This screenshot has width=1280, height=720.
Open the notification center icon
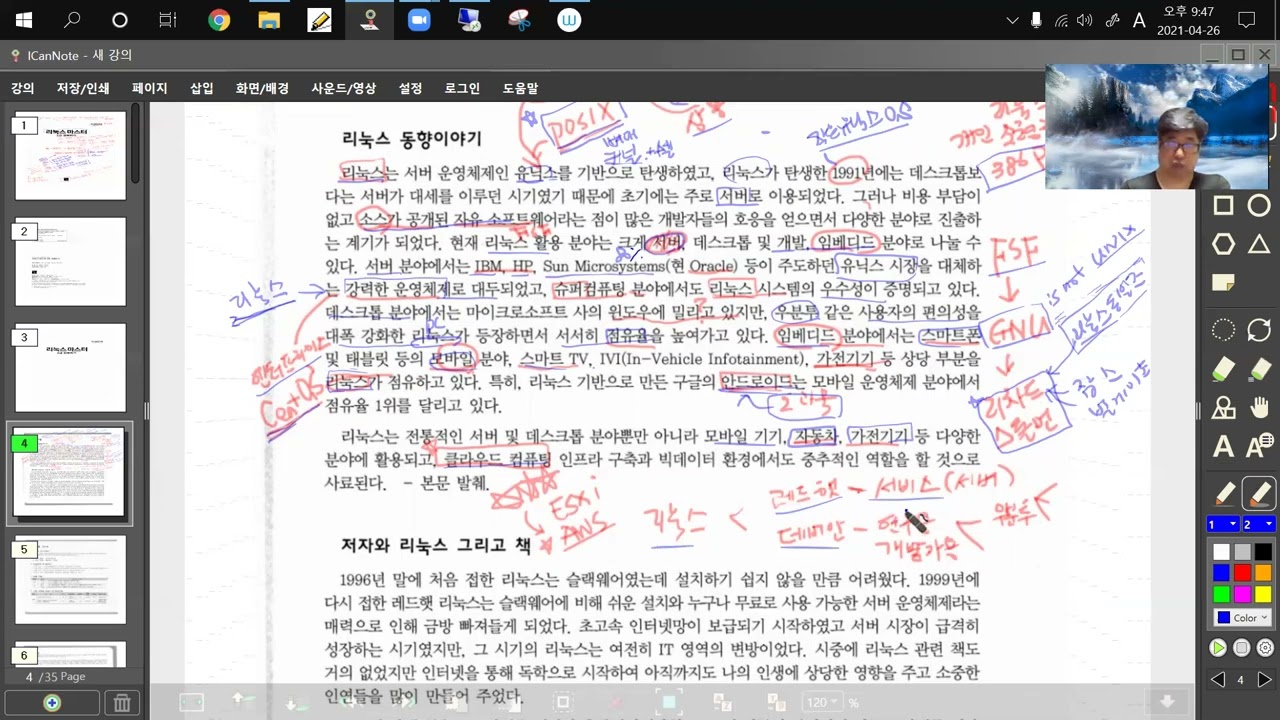1246,20
